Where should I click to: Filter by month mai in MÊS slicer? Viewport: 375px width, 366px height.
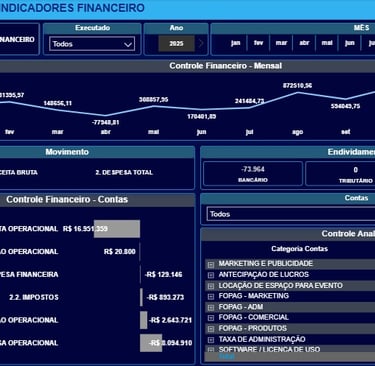tap(327, 43)
